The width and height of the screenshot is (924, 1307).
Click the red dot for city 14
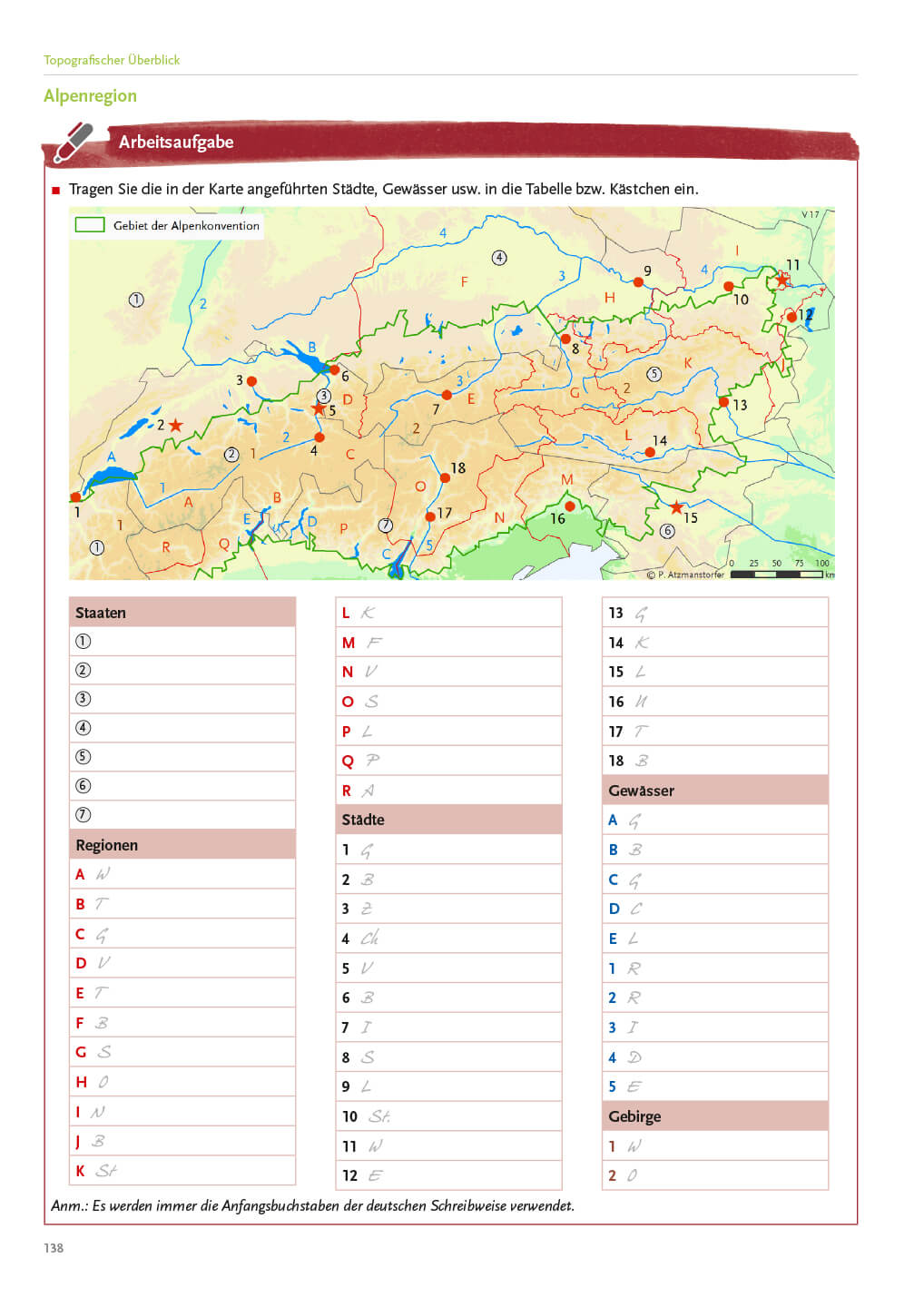coord(650,452)
